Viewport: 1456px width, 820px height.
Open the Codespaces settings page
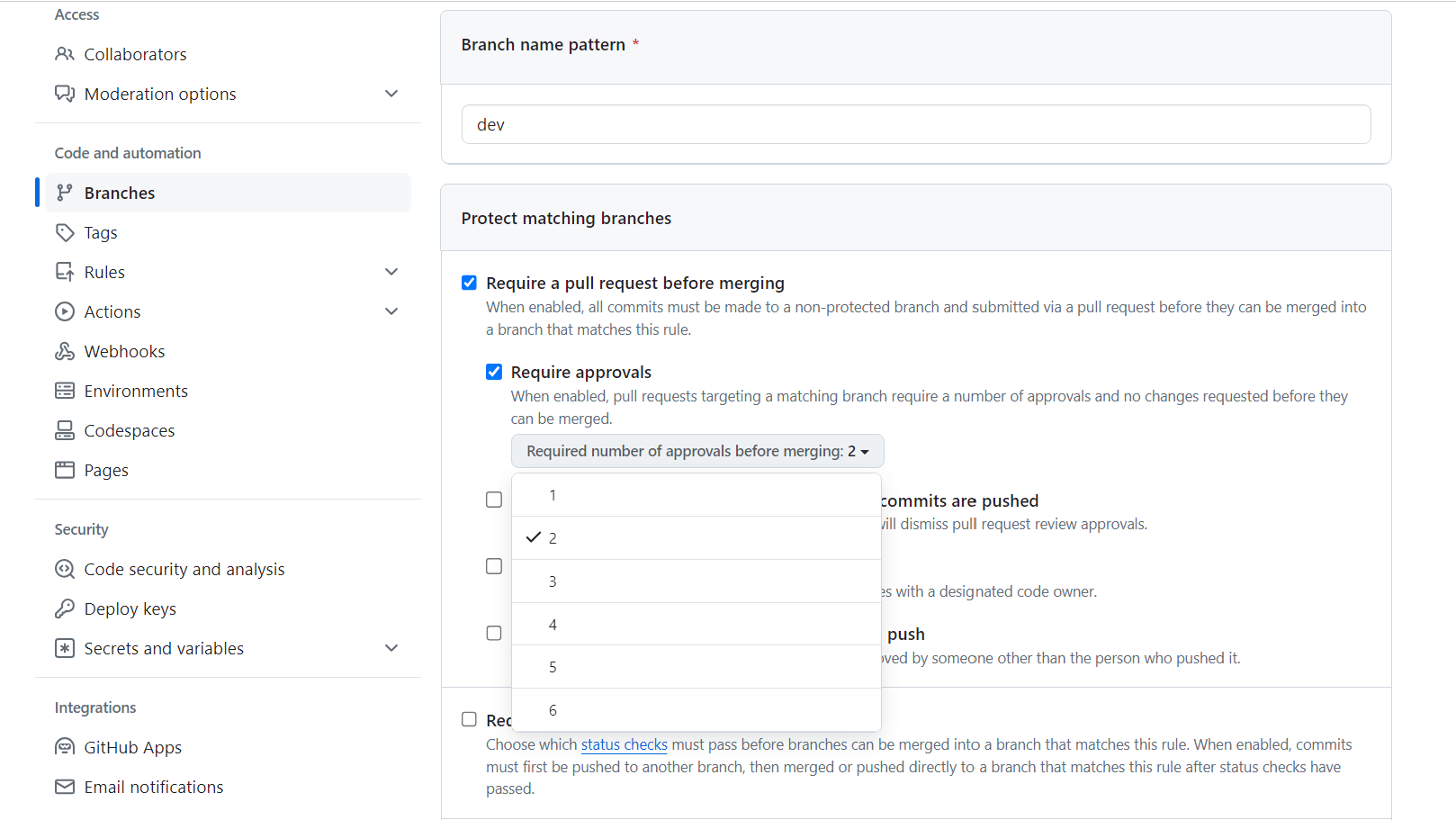pos(130,431)
